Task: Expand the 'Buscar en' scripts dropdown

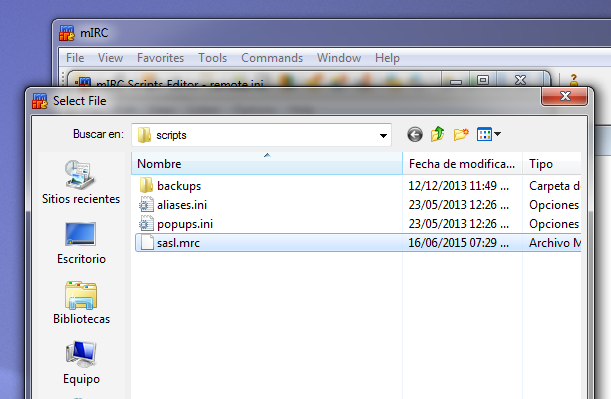Action: tap(383, 135)
